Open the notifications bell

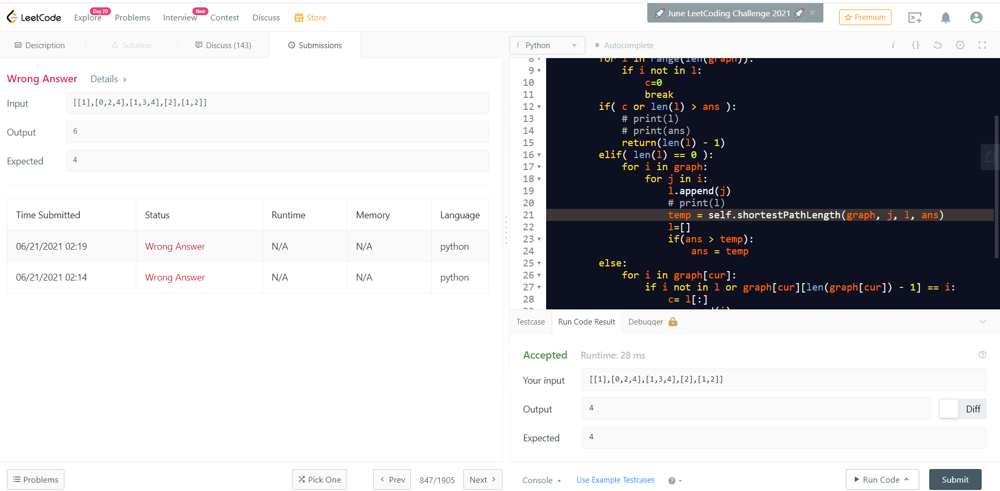click(x=946, y=18)
